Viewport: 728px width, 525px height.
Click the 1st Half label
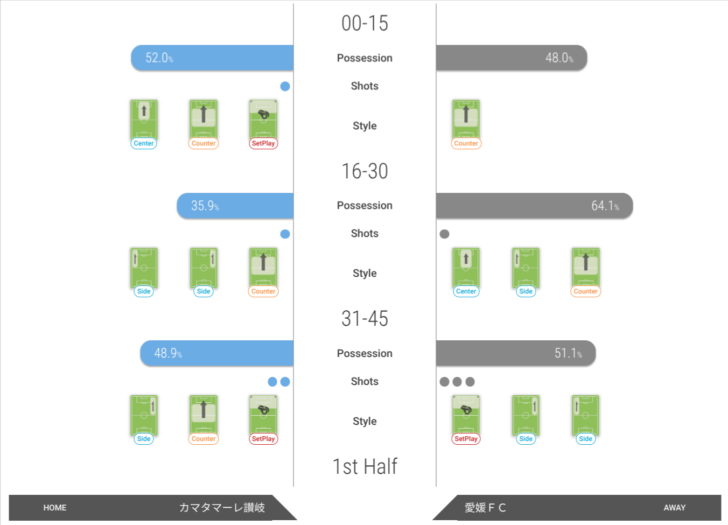[x=364, y=466]
